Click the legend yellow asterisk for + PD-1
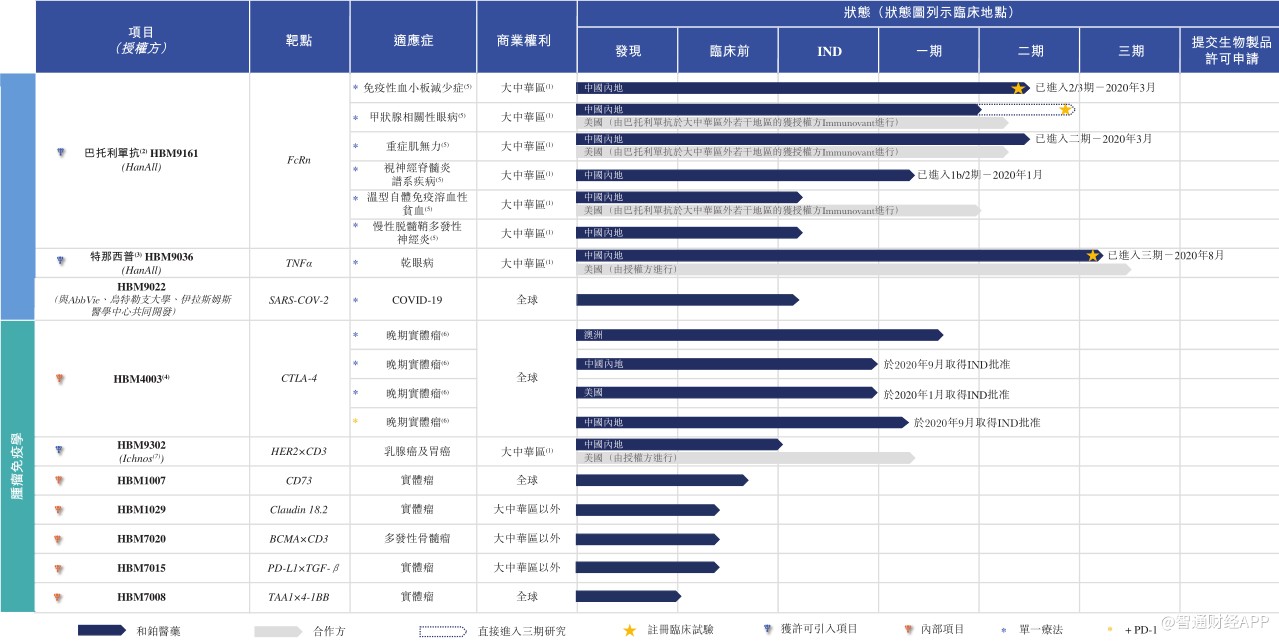The height and width of the screenshot is (641, 1279). (x=1112, y=631)
